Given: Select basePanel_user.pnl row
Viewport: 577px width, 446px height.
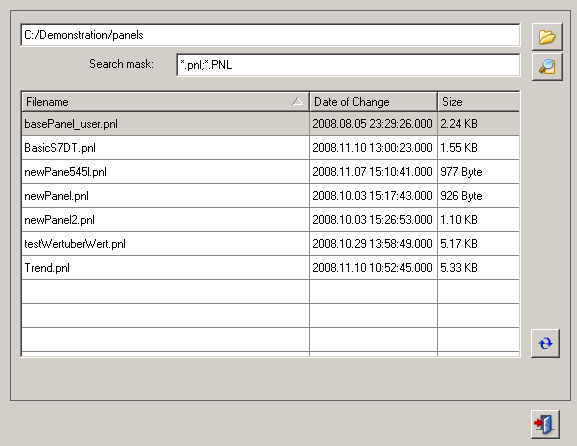Looking at the screenshot, I should click(270, 124).
